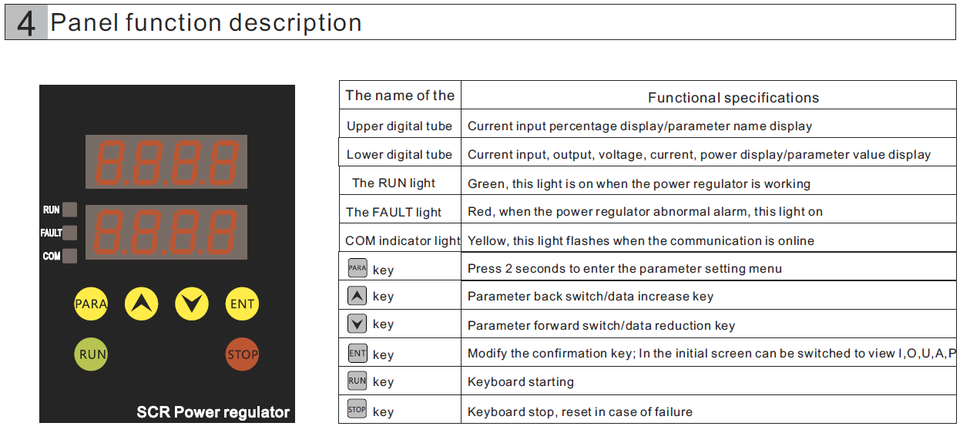Click the 'Panel function description' section heading
The width and height of the screenshot is (960, 443).
pyautogui.click(x=206, y=23)
